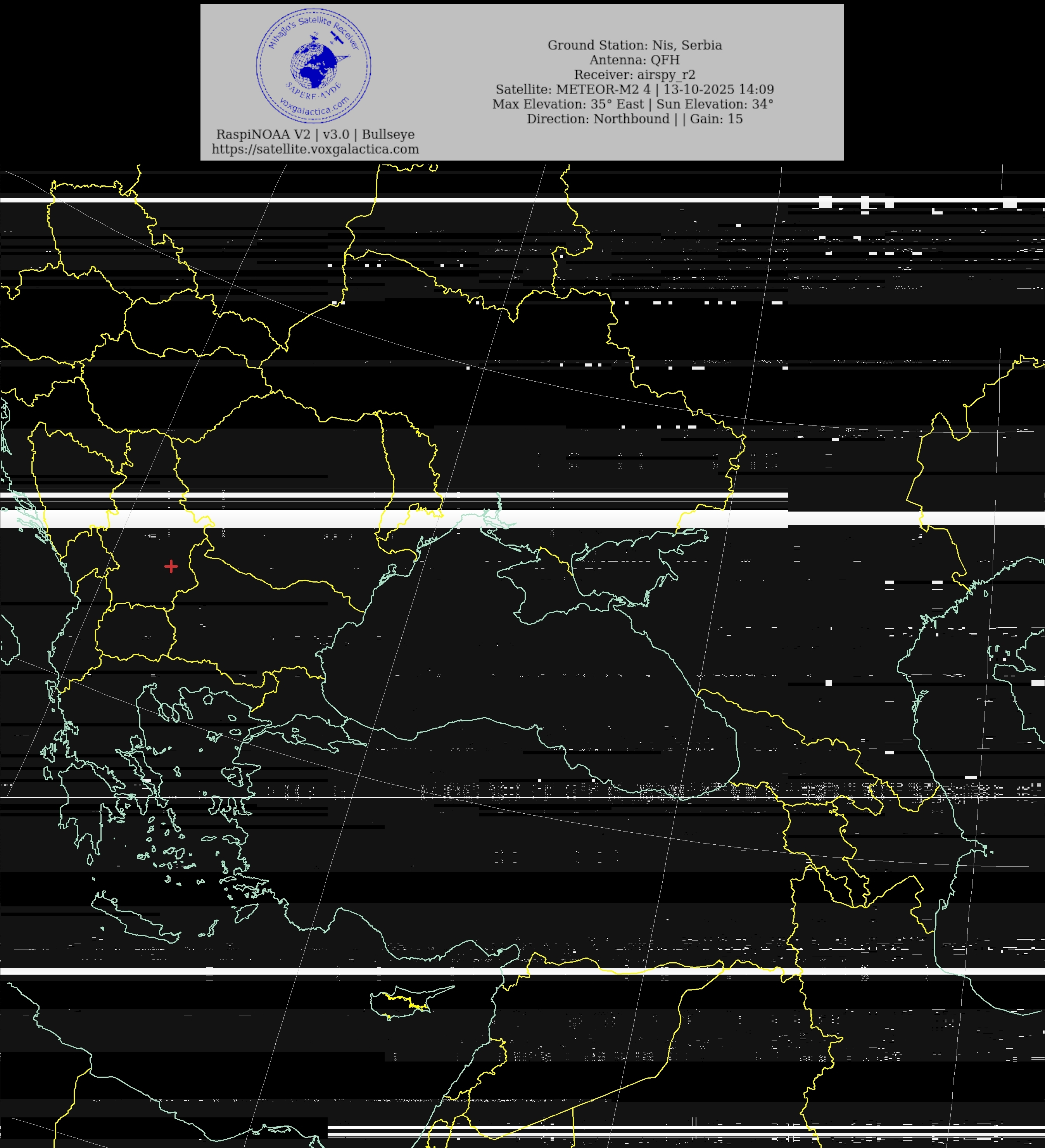This screenshot has width=1045, height=1148.
Task: Click the satellite.voxgalactica.com URL text
Action: point(315,149)
